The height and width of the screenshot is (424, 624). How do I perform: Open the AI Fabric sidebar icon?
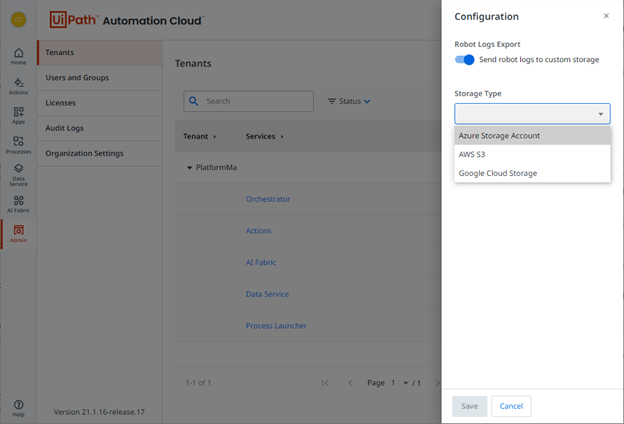(x=18, y=204)
